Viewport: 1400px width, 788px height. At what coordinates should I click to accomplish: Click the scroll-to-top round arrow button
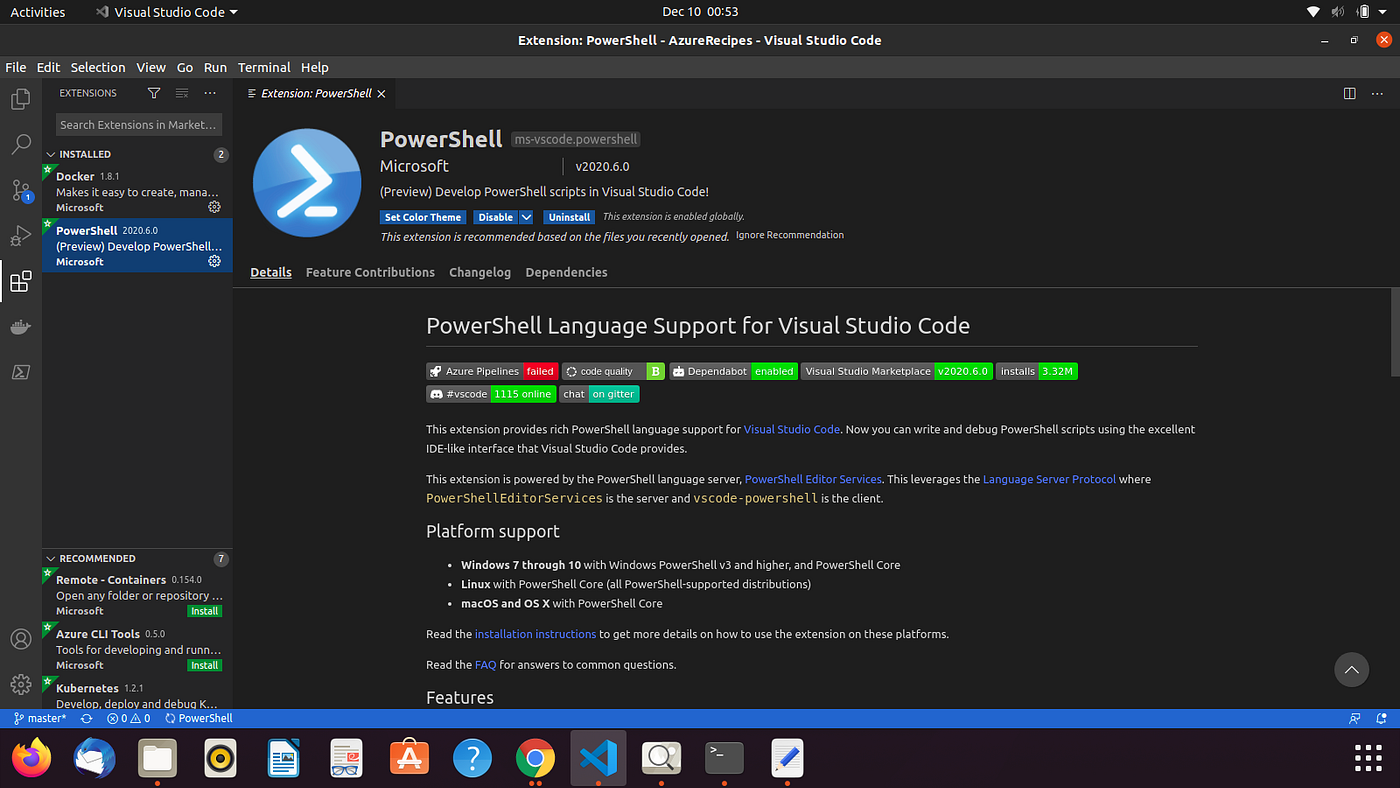1351,670
